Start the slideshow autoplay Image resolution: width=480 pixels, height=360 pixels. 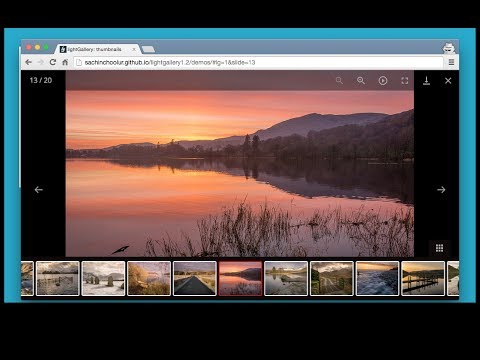(x=383, y=81)
